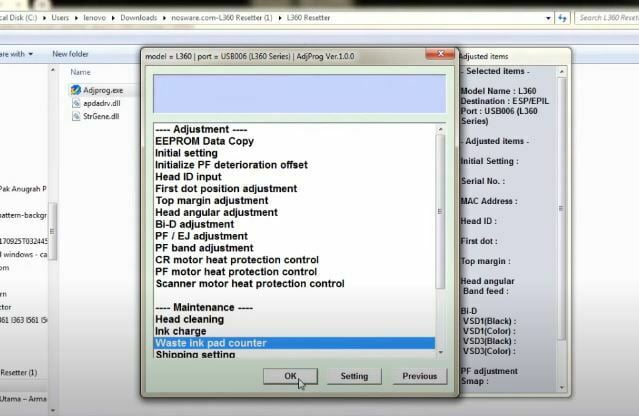Select 'Waste ink pad counter' entry
Viewport: 639px width, 416px height.
click(x=294, y=343)
